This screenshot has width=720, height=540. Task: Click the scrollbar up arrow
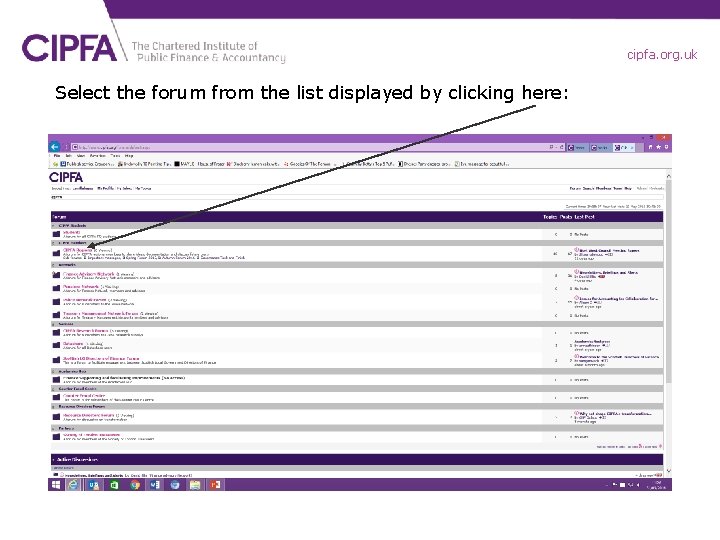click(x=668, y=176)
